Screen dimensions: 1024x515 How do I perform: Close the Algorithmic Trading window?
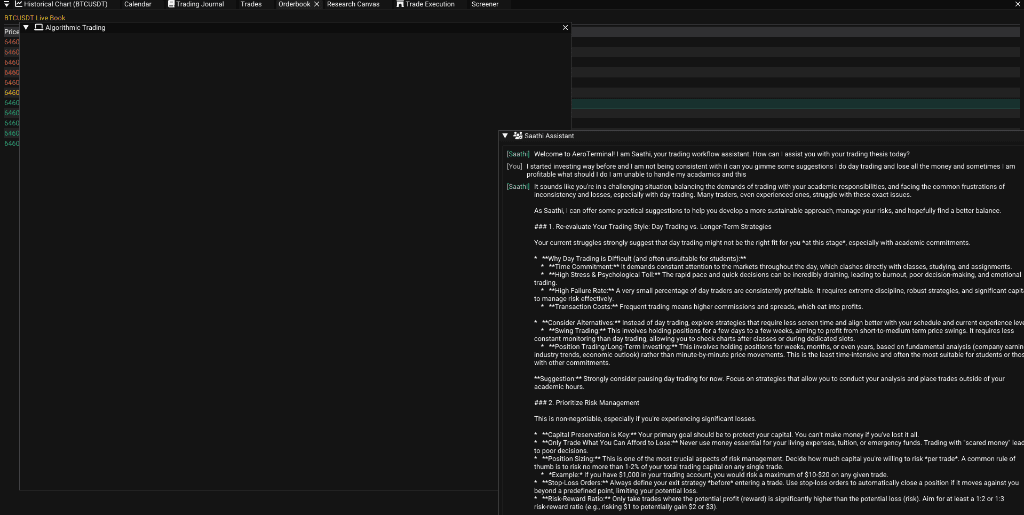[x=566, y=27]
